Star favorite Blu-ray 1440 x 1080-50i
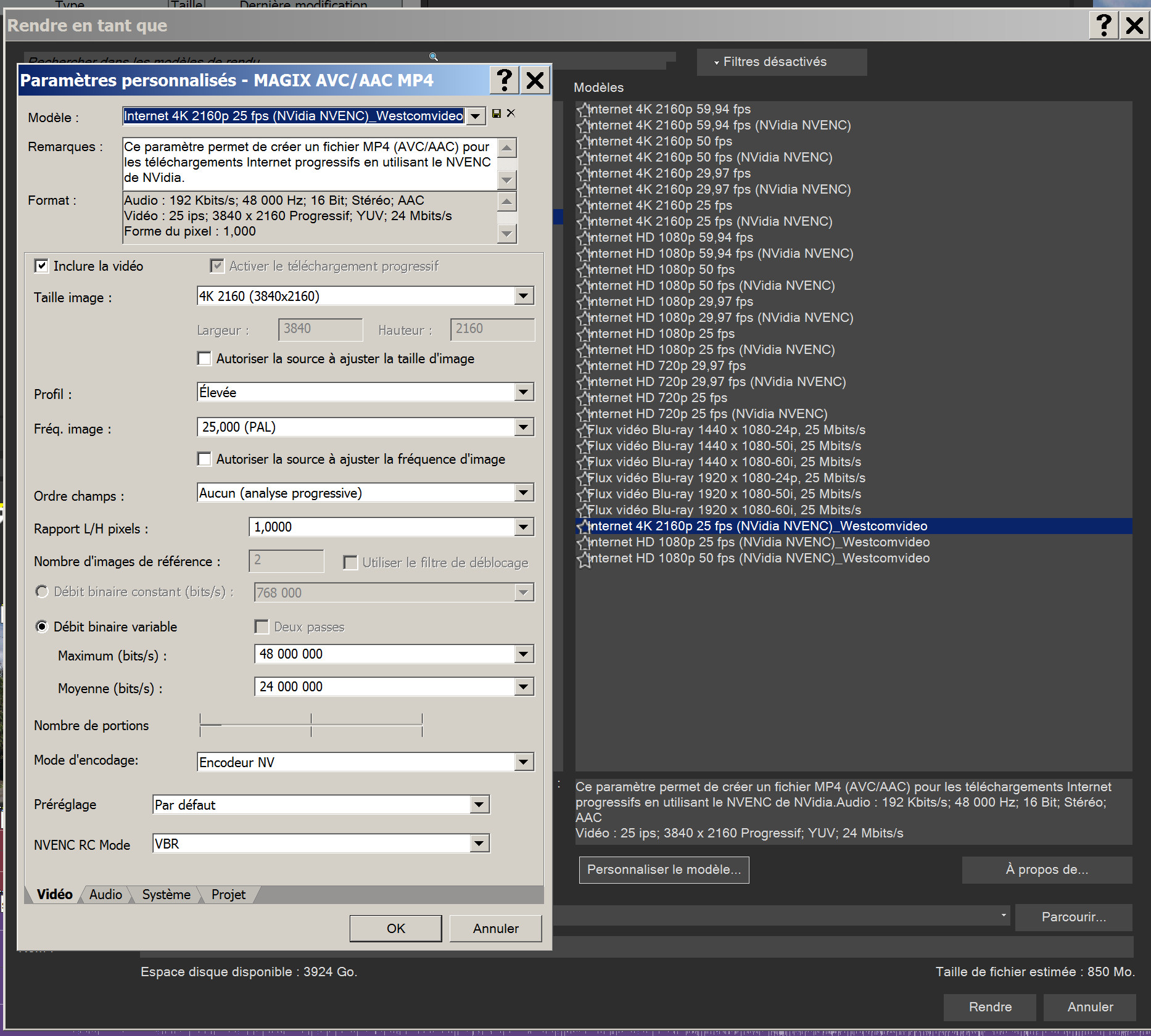Image resolution: width=1151 pixels, height=1036 pixels. click(x=583, y=446)
